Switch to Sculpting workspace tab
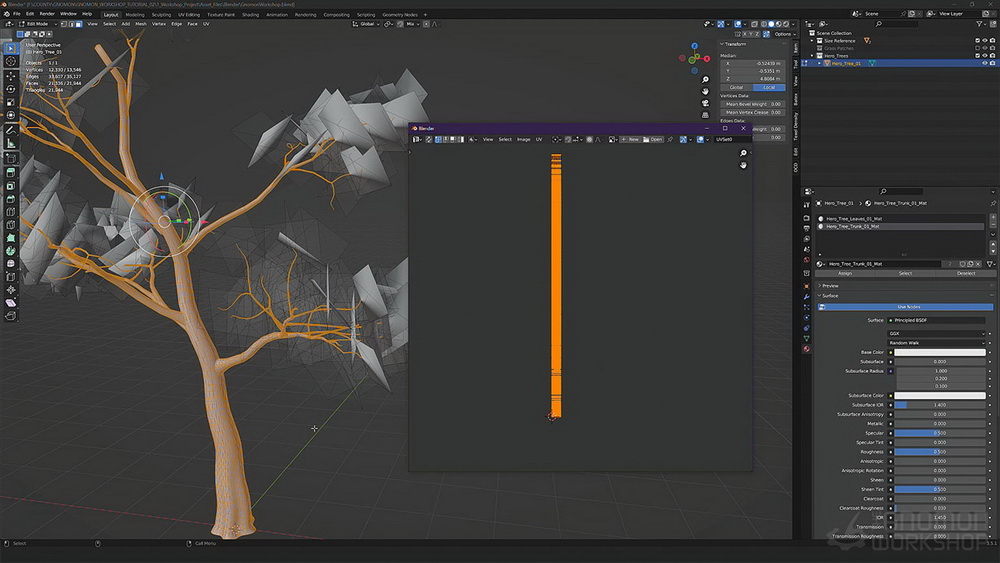The width and height of the screenshot is (1000, 563). pos(161,15)
